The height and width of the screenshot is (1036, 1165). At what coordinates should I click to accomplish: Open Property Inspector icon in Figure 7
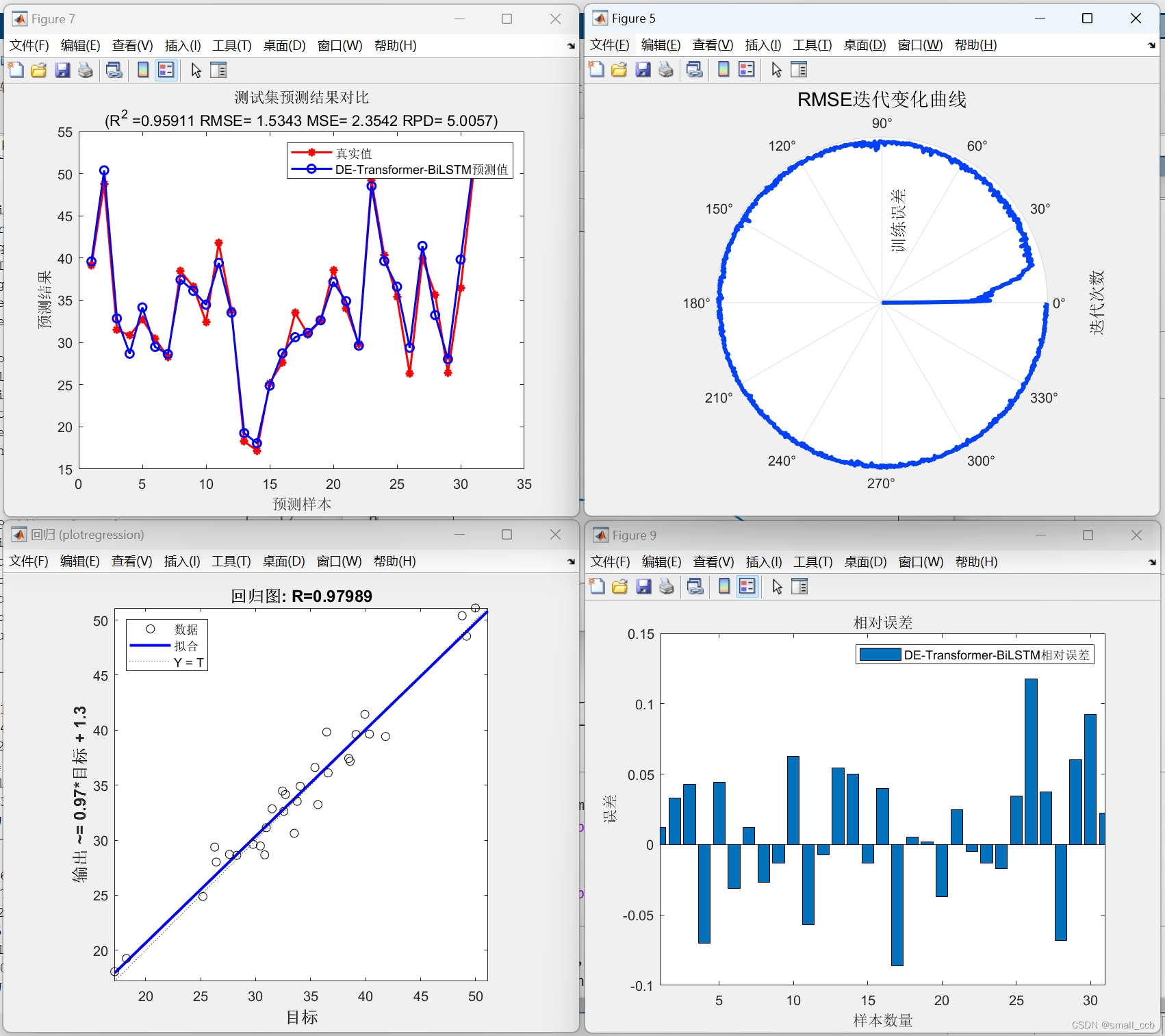pos(218,70)
